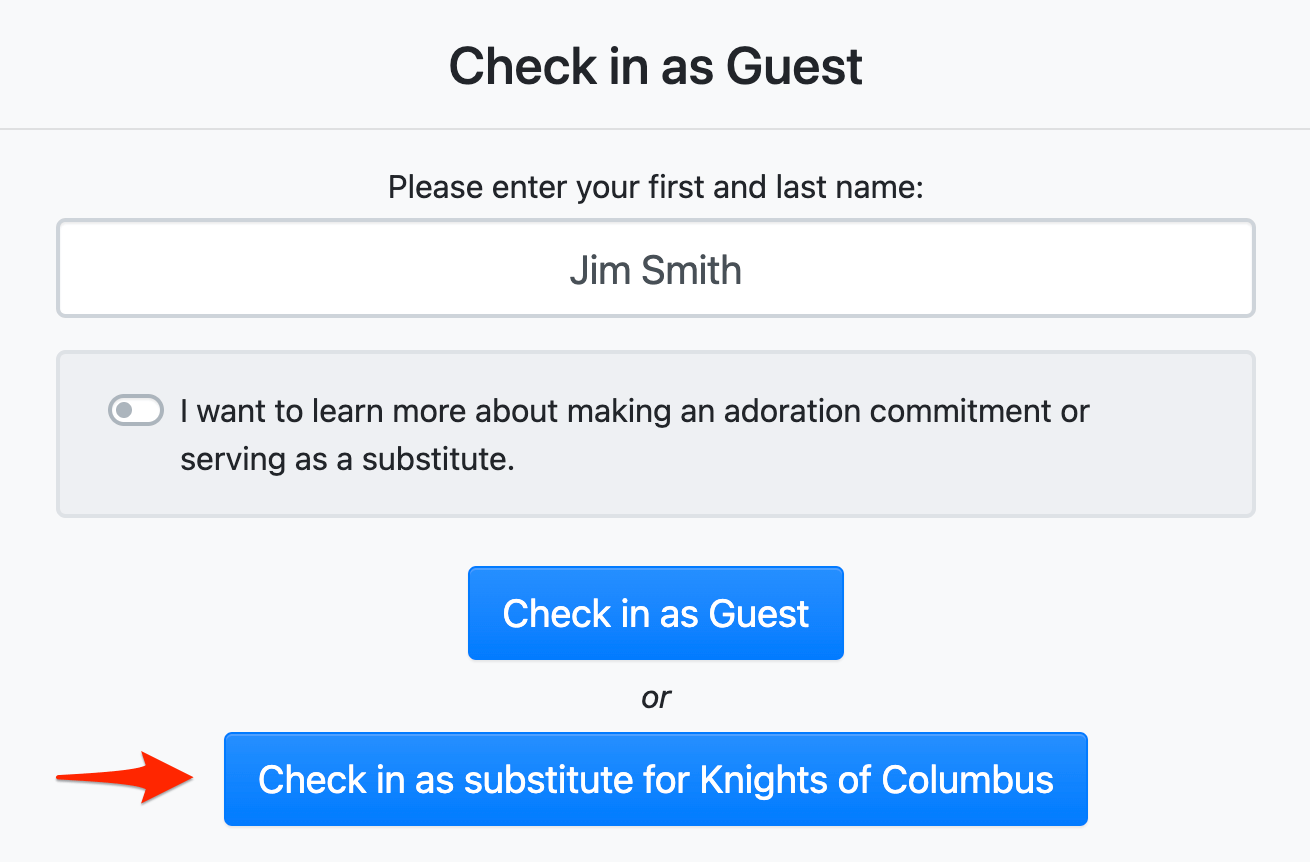Toggle the adoration commitment switch
This screenshot has width=1310, height=862.
click(x=136, y=411)
